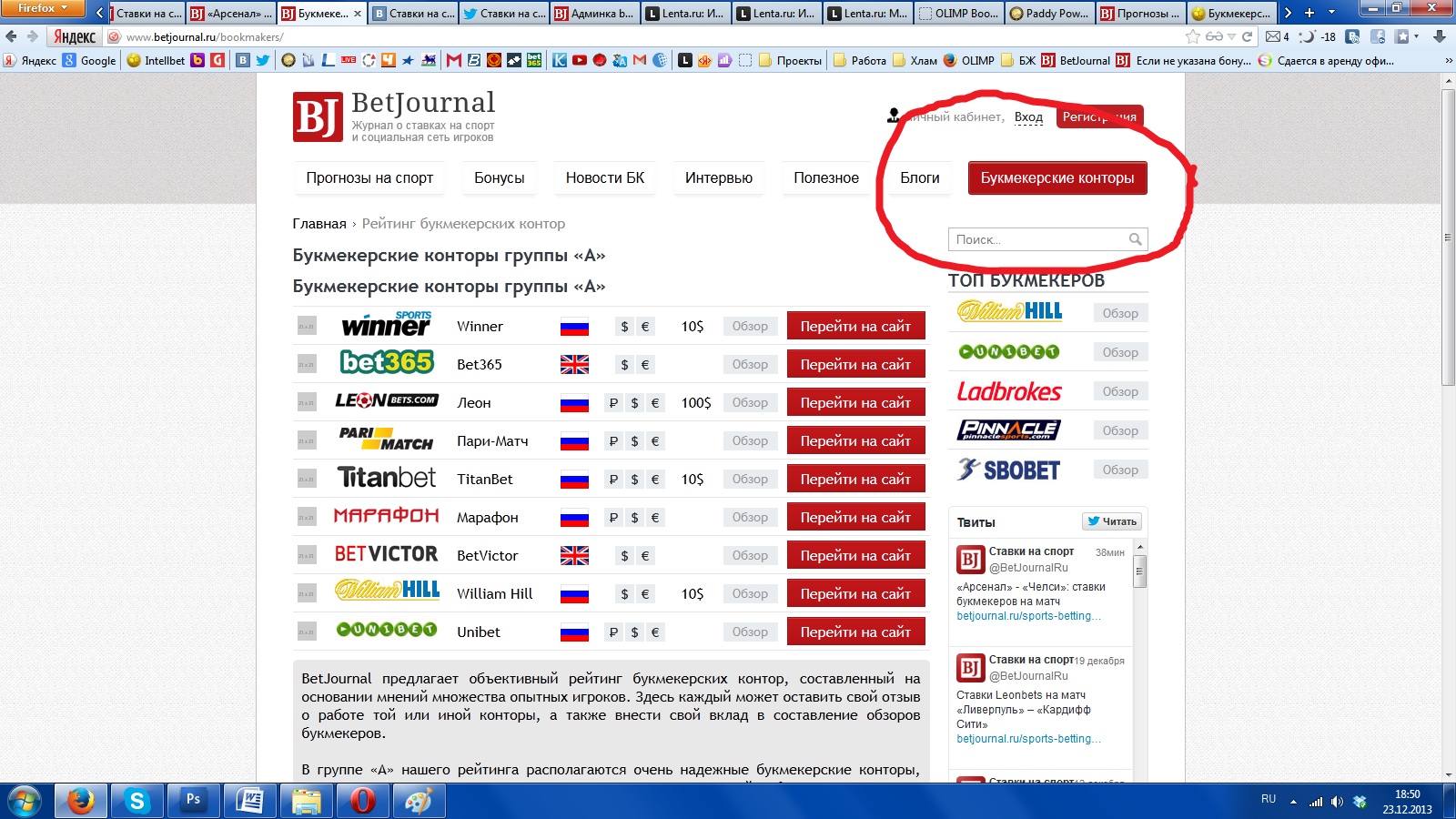The height and width of the screenshot is (819, 1456).
Task: Show more bookmarks with the chevron
Action: tap(1448, 60)
